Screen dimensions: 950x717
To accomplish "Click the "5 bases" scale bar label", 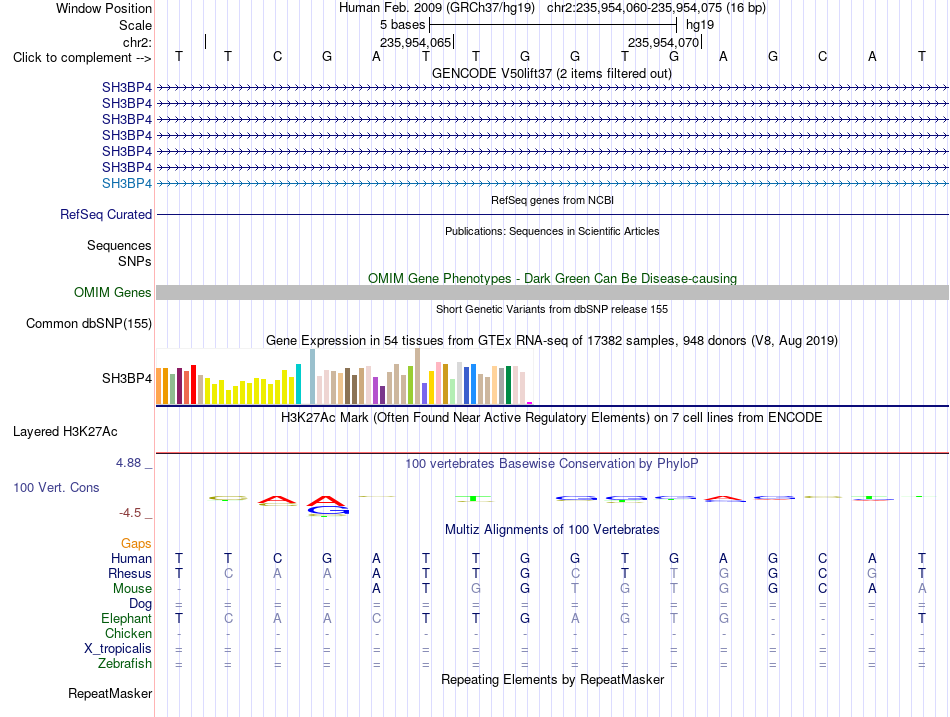I will 403,25.
